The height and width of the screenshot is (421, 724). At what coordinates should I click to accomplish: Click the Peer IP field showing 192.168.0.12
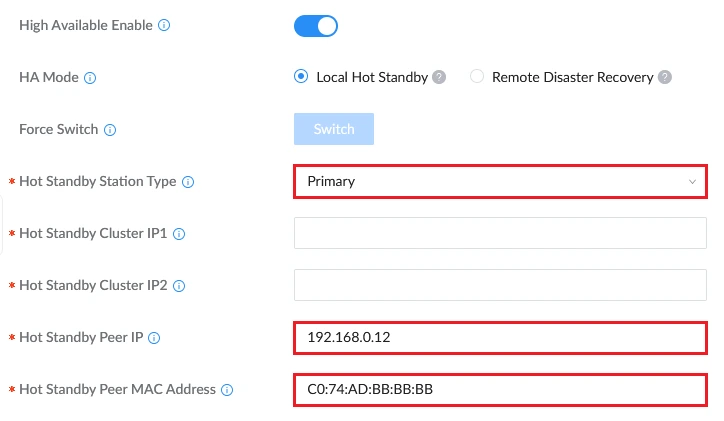501,337
